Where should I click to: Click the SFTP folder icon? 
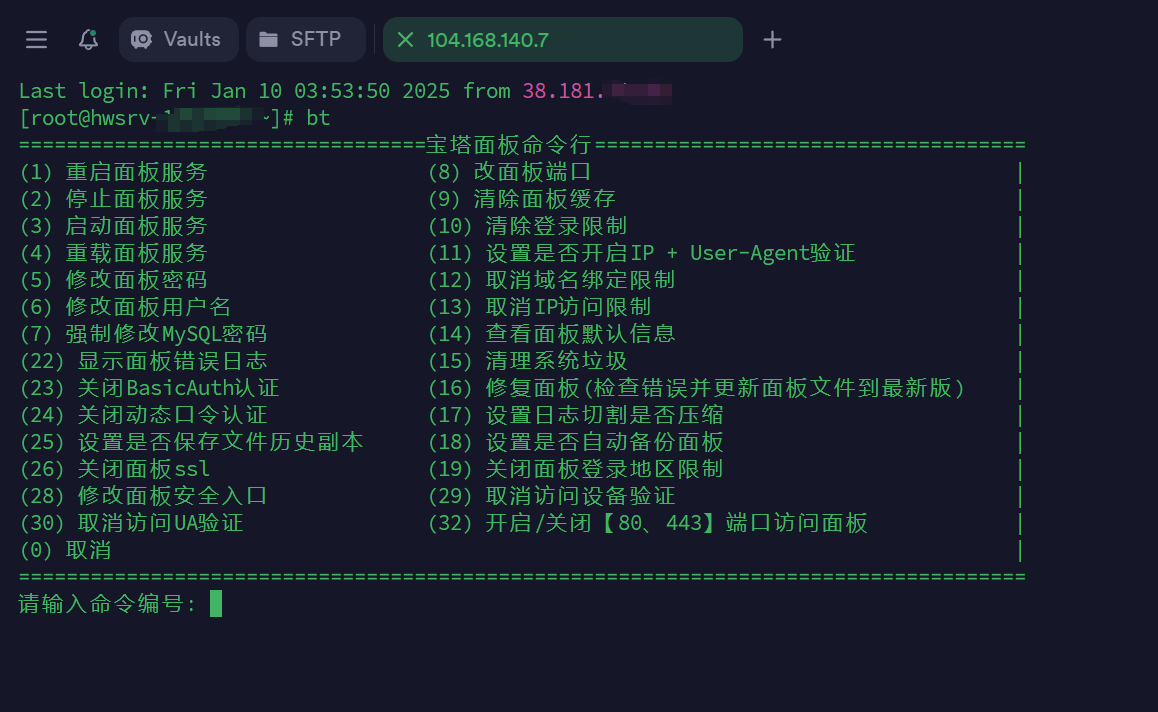point(269,39)
